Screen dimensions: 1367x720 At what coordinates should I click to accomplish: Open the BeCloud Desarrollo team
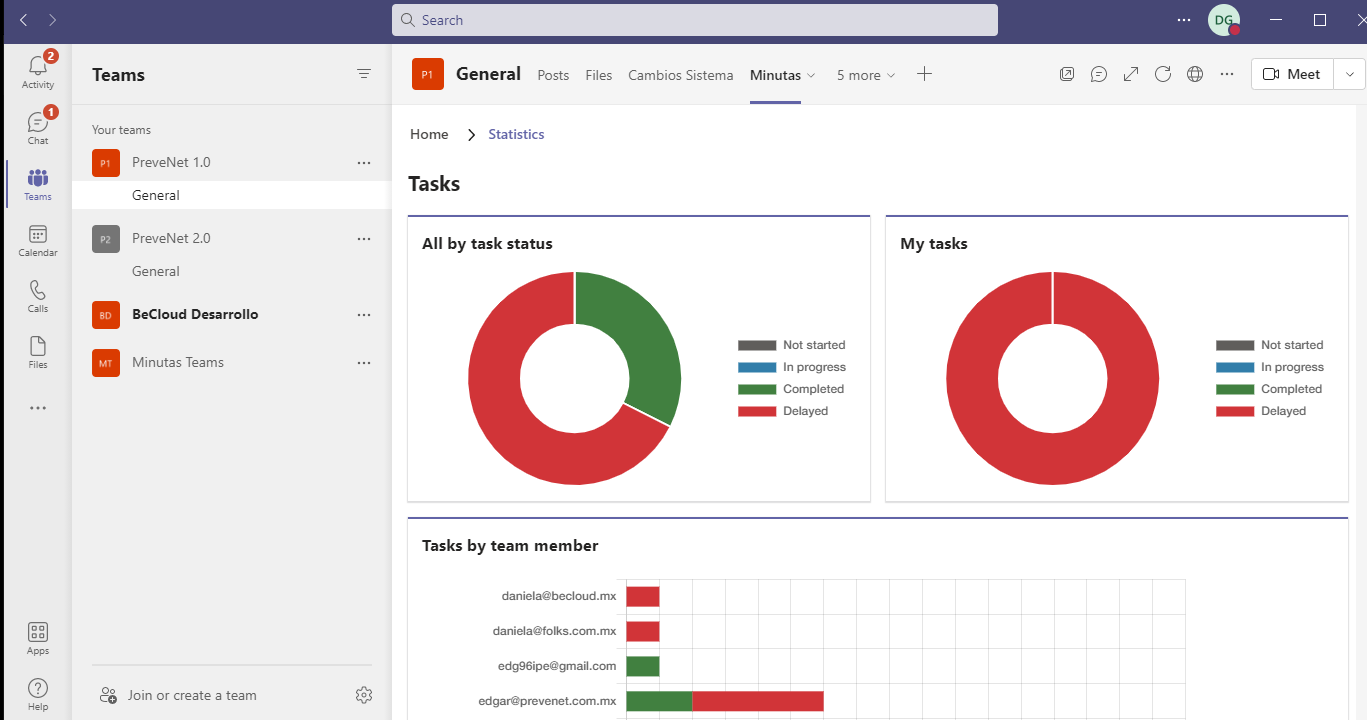[195, 314]
